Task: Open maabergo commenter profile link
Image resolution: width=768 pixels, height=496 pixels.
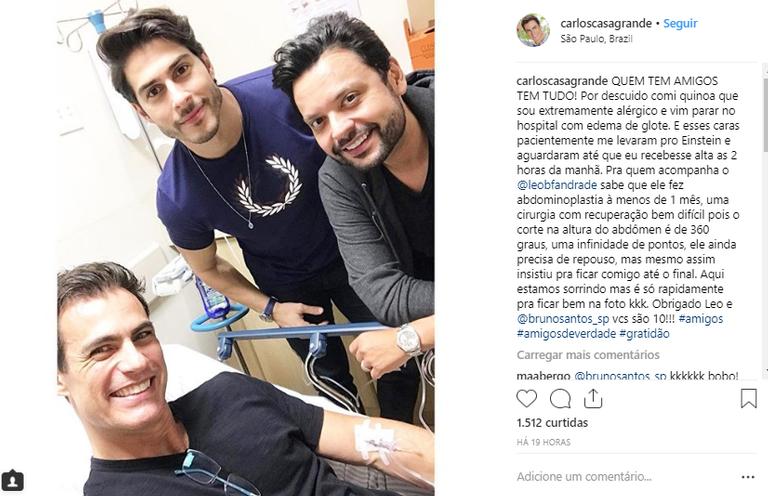Action: 543,376
